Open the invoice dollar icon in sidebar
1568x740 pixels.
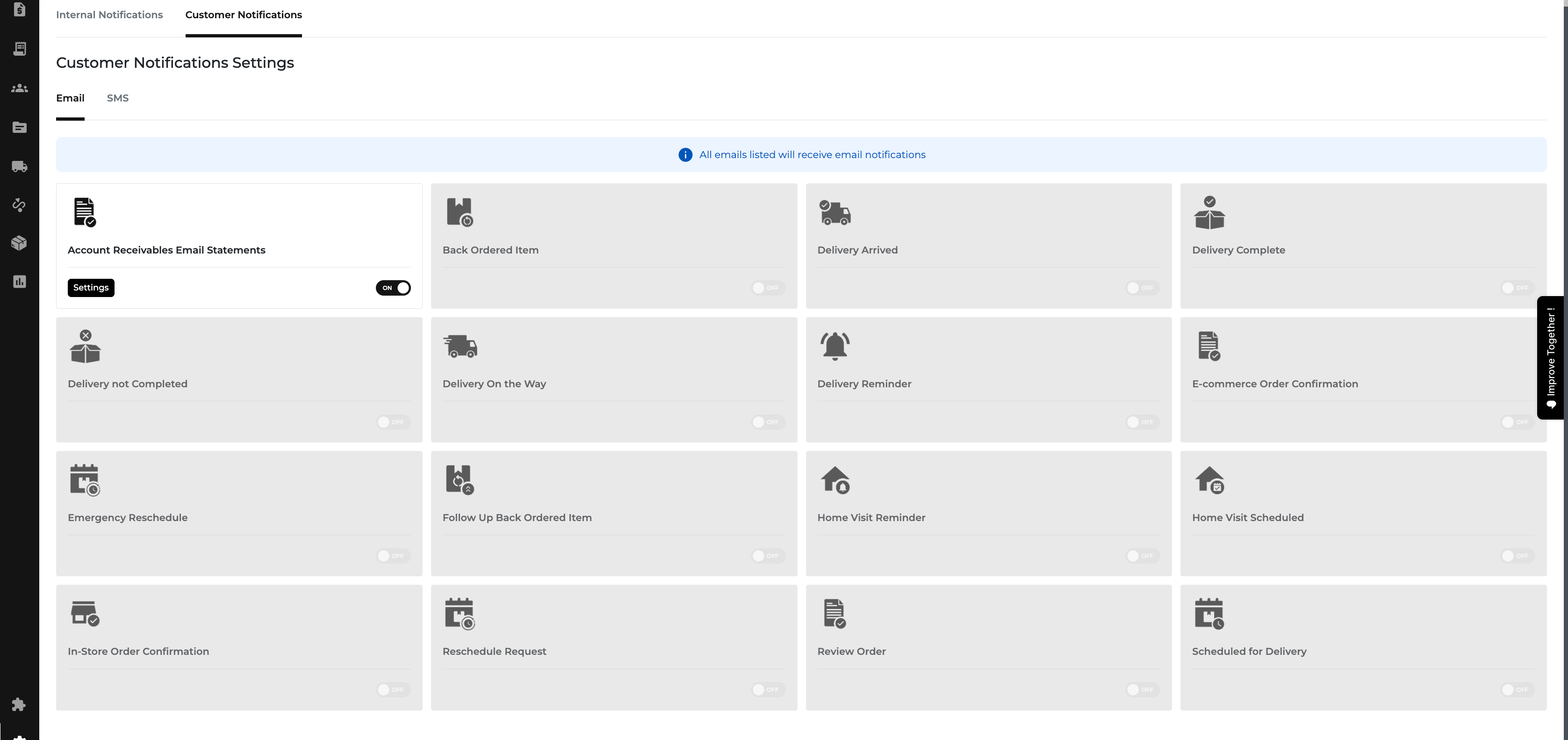click(x=20, y=9)
